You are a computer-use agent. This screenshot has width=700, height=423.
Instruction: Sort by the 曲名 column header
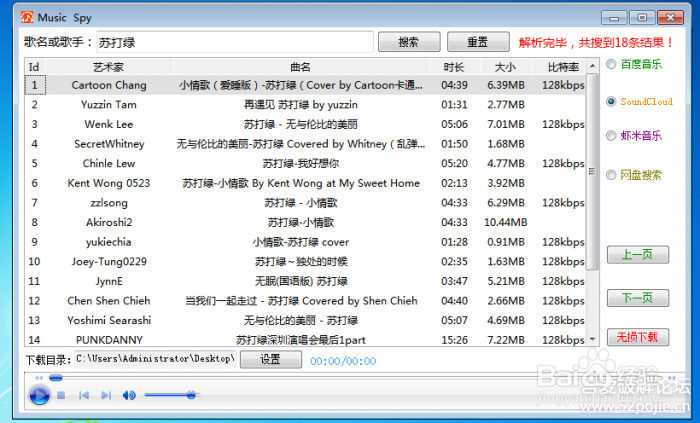point(301,67)
